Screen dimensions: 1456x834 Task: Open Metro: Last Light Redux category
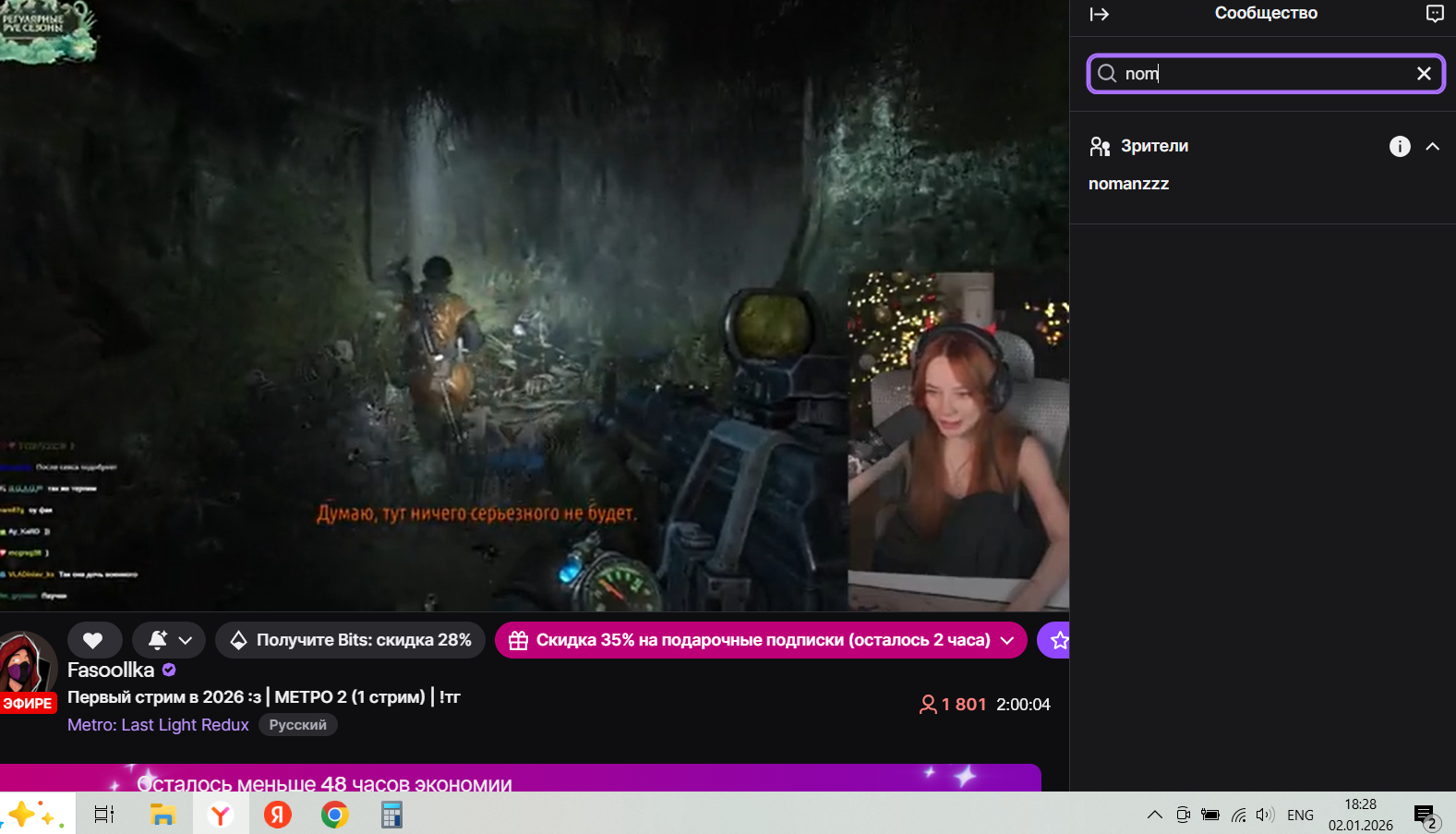(158, 725)
